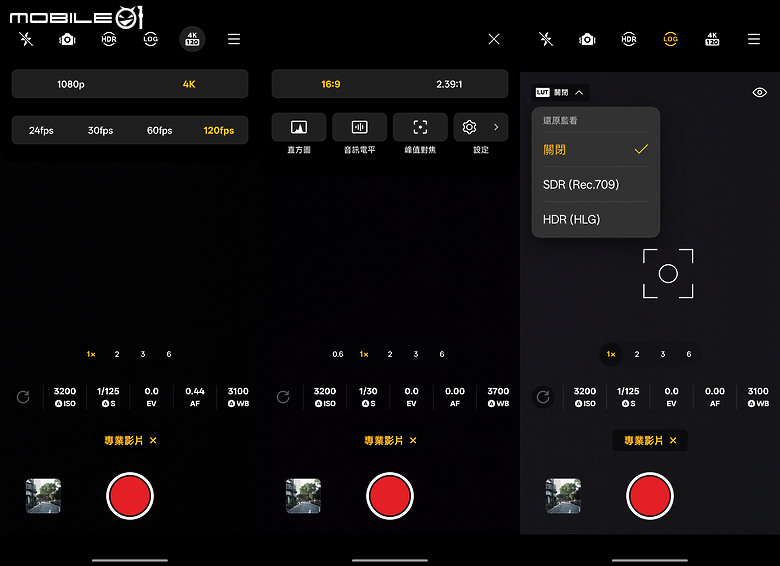Select SDR (Rec.709) option

pos(595,185)
